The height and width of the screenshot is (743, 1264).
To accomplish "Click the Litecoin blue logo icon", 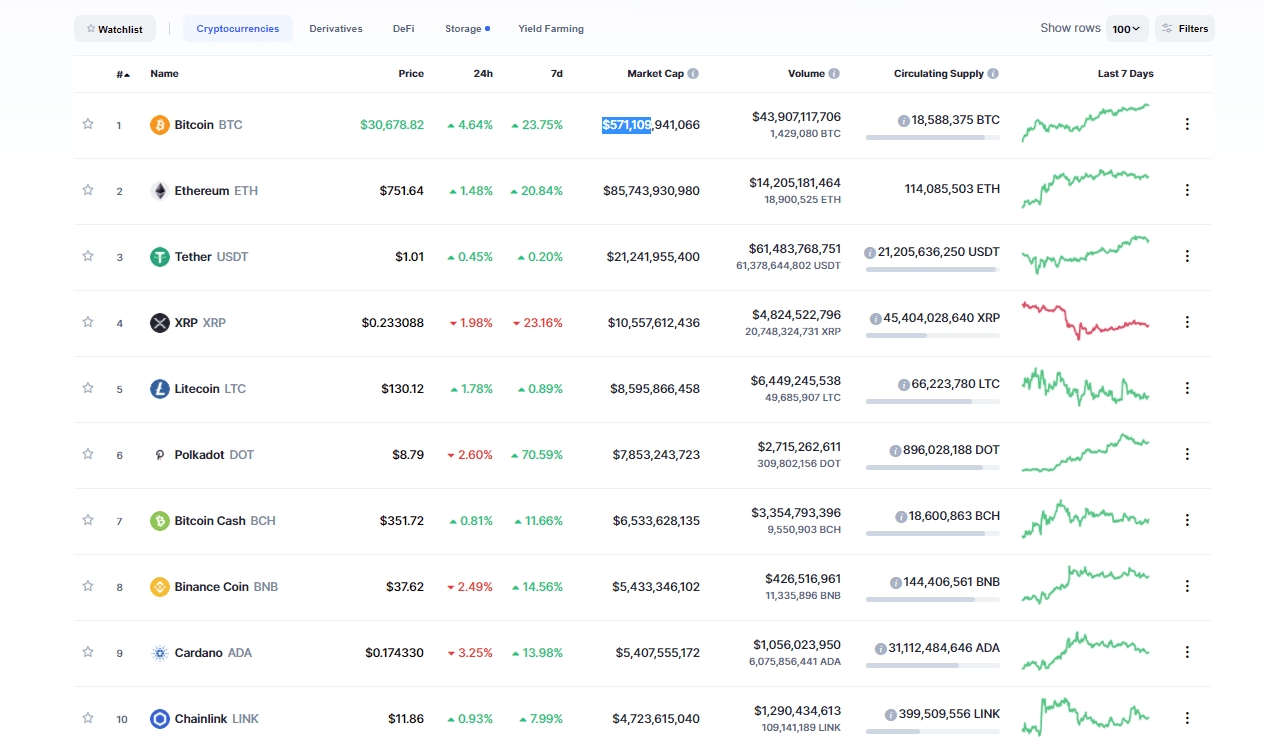I will 160,389.
